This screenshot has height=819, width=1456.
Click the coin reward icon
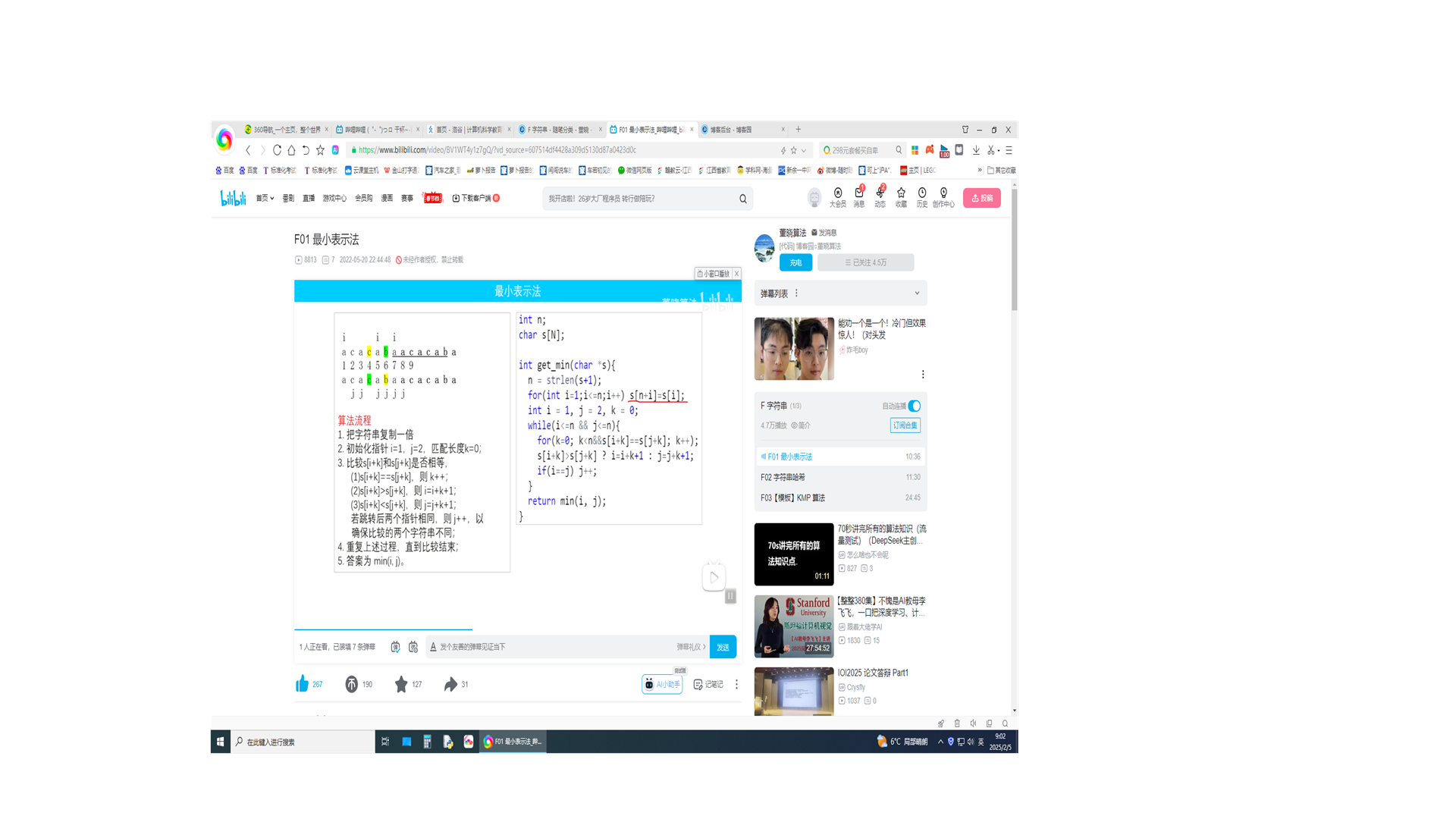tap(351, 684)
